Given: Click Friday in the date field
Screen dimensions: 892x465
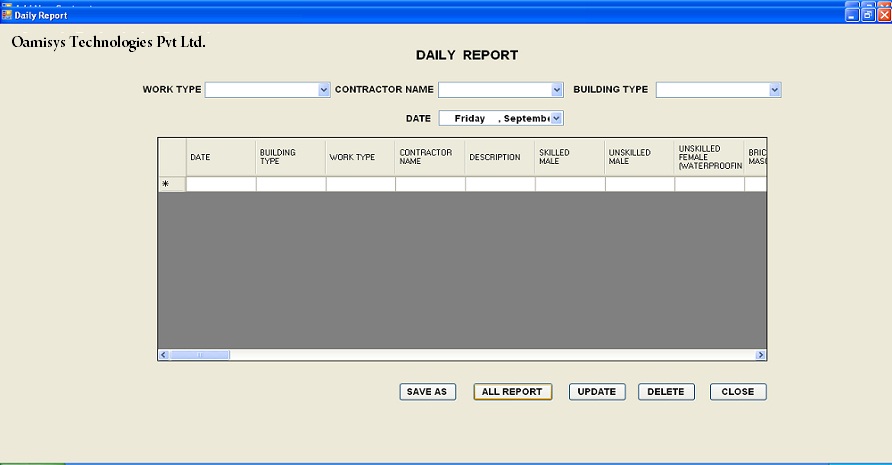Looking at the screenshot, I should (x=469, y=118).
